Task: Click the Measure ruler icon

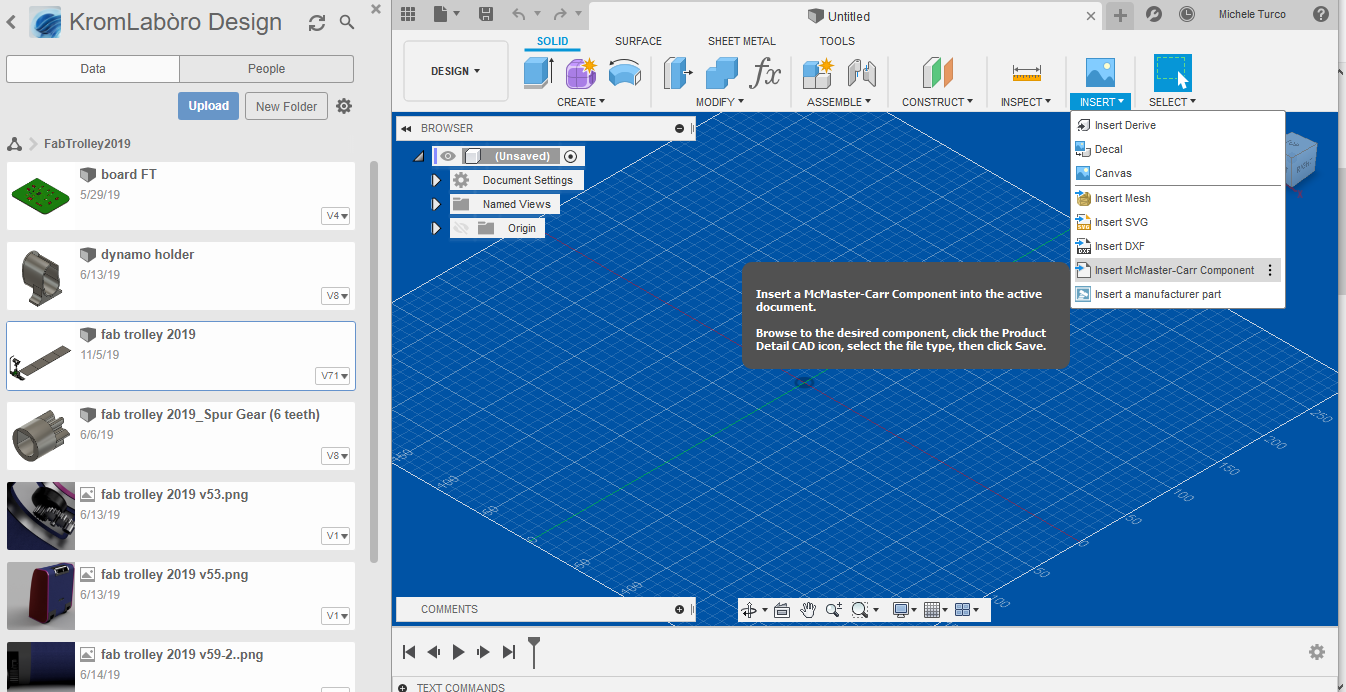Action: point(1026,73)
